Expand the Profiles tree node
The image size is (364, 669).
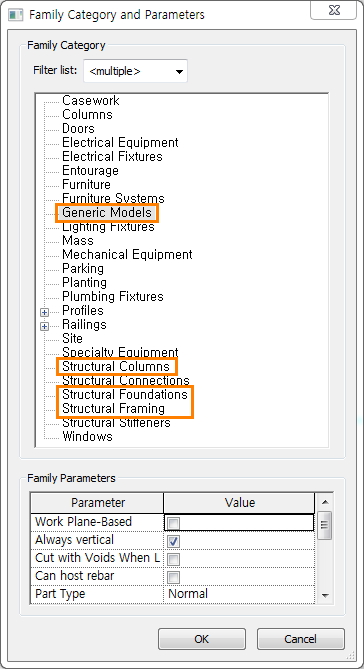pyautogui.click(x=44, y=312)
